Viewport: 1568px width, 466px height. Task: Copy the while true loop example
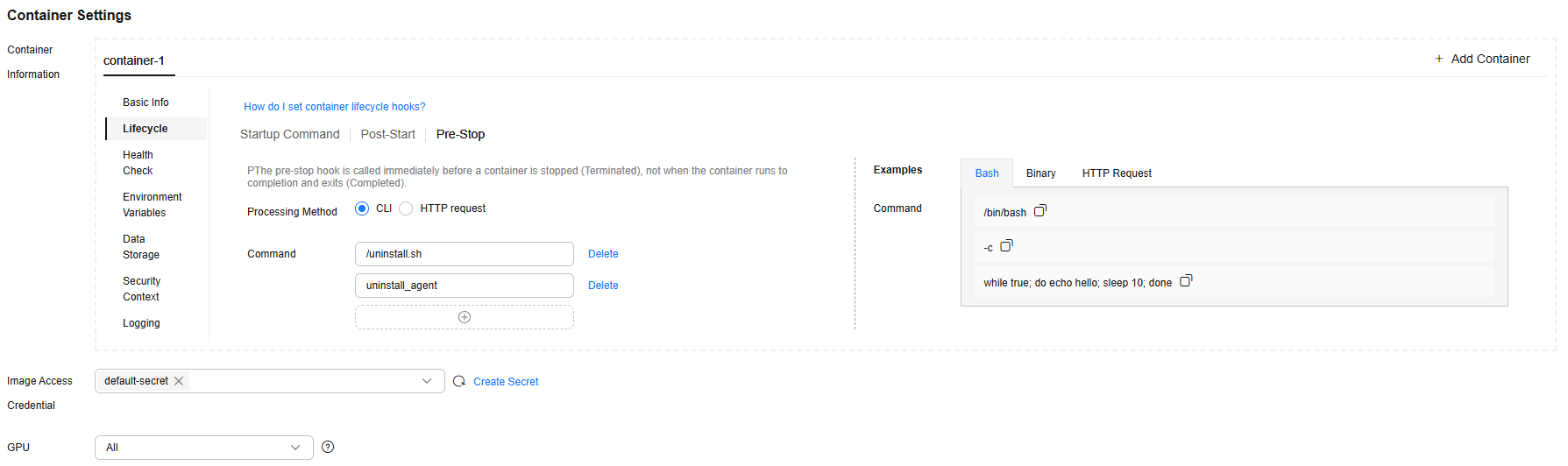click(x=1186, y=281)
